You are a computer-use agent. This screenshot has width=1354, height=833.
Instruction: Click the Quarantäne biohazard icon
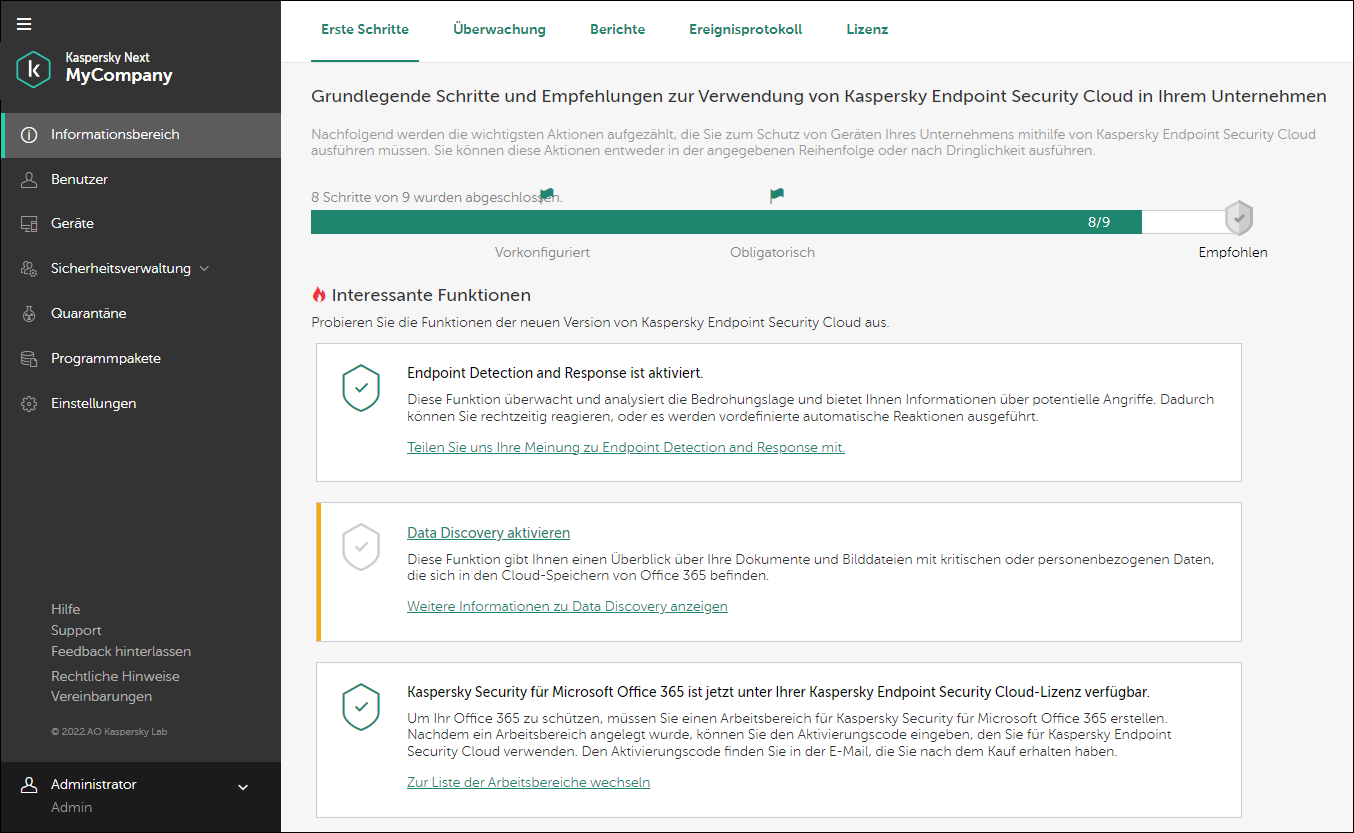tap(29, 314)
